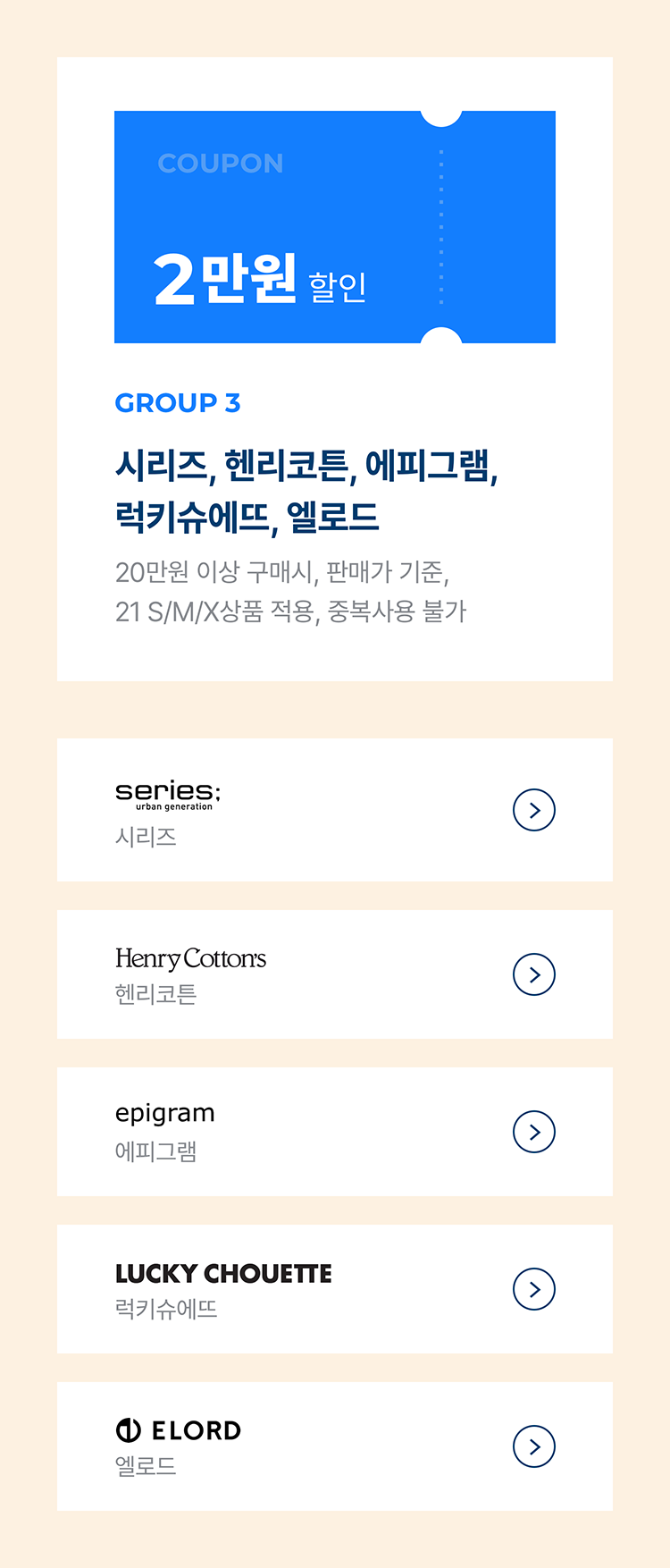Click the blue 2만원 할인 coupon
The height and width of the screenshot is (1568, 670).
click(x=335, y=227)
